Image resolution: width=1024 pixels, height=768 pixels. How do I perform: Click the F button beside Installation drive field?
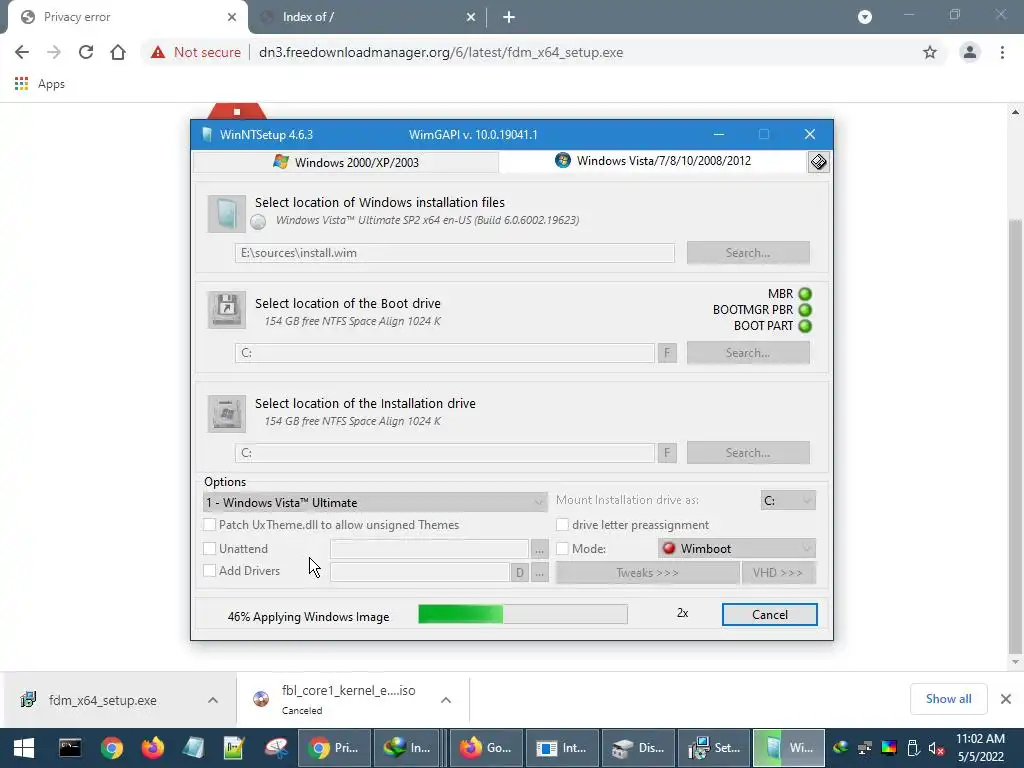[667, 453]
